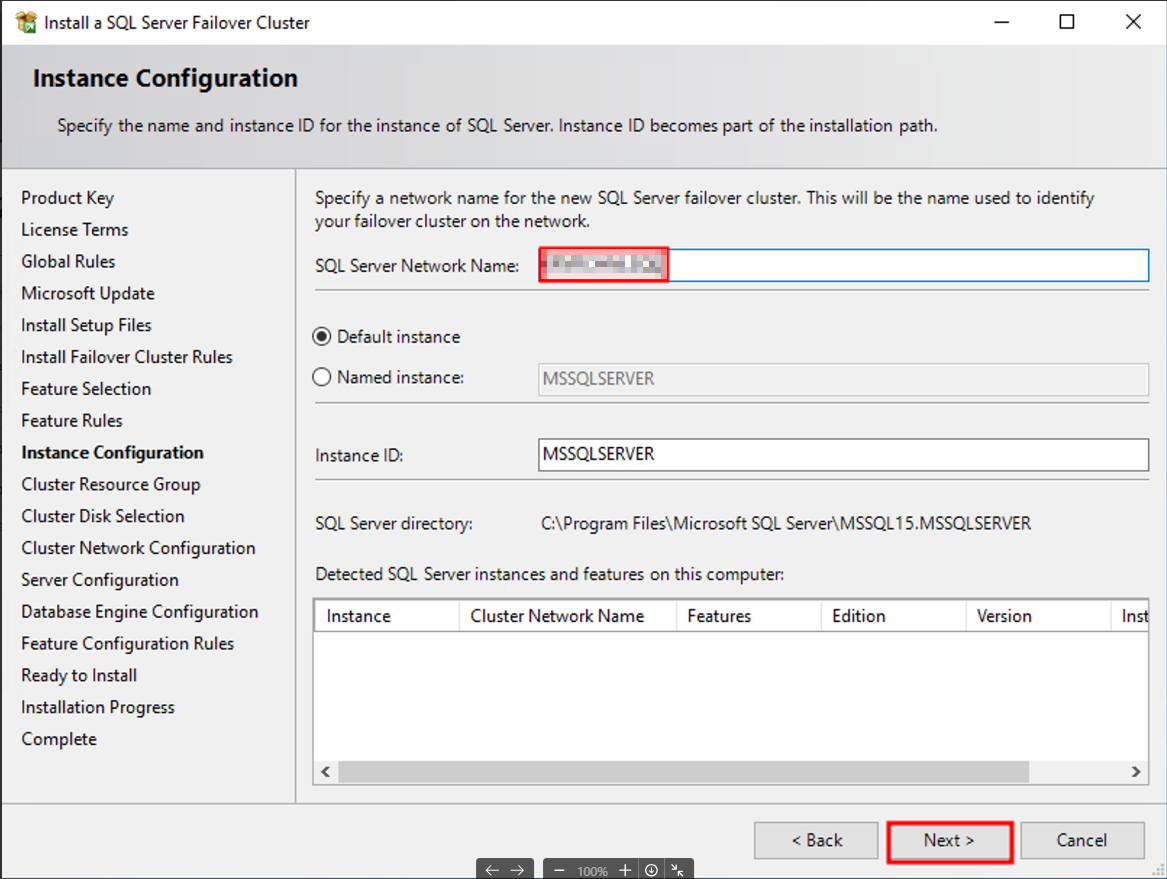Click the 100% zoom level indicator
The width and height of the screenshot is (1167, 879).
(592, 871)
